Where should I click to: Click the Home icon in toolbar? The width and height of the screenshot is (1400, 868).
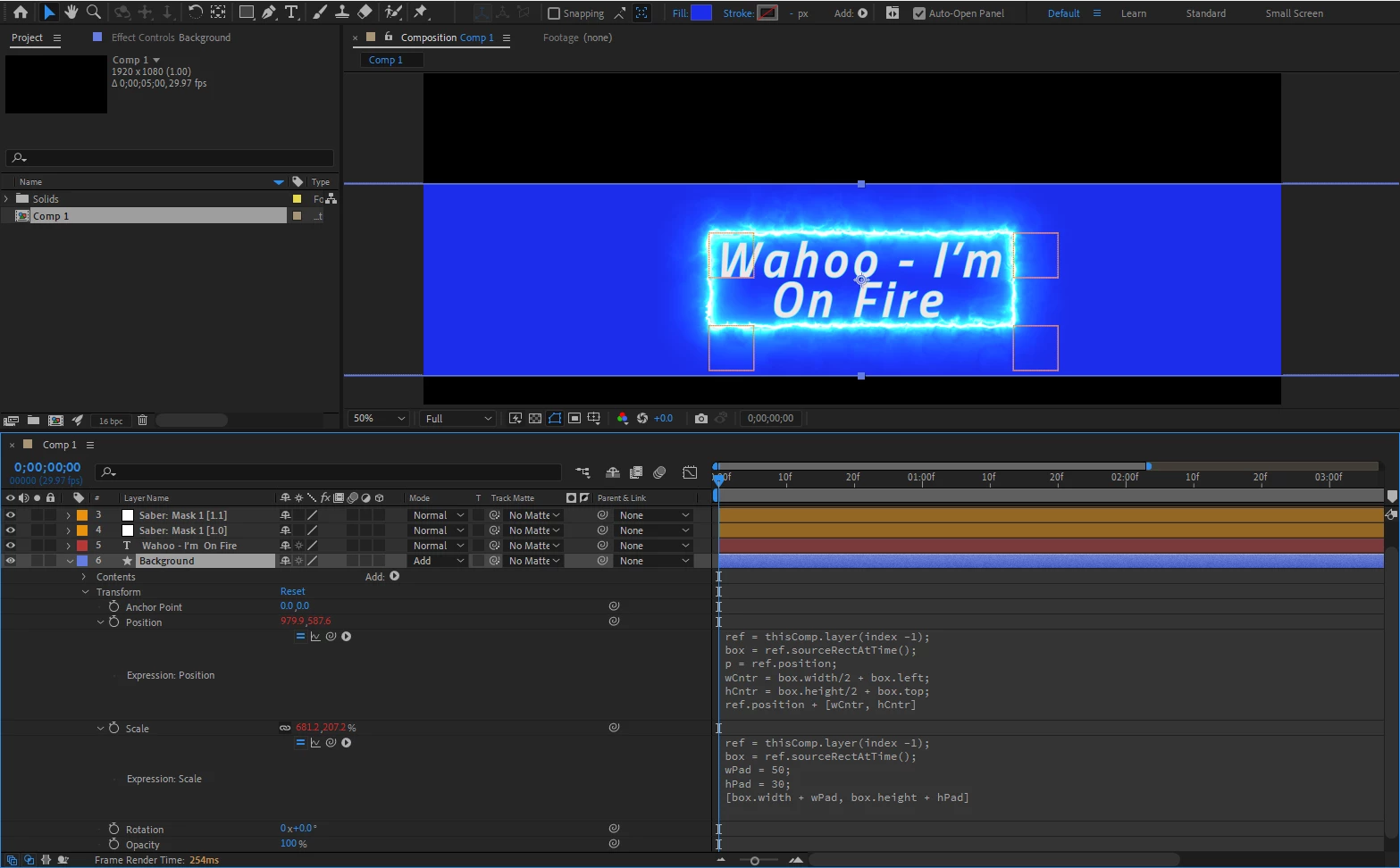click(21, 13)
